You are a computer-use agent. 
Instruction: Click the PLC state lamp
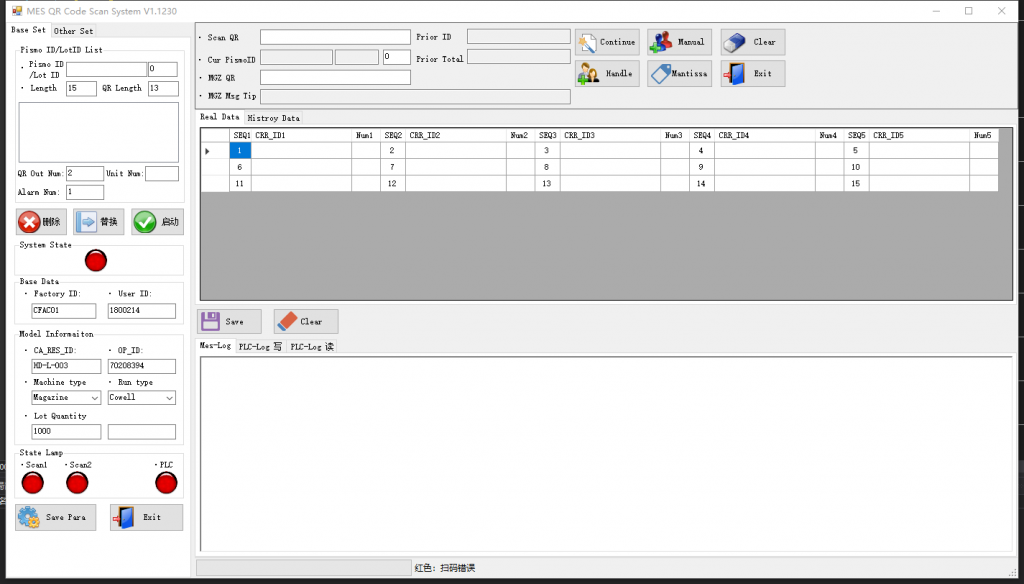pyautogui.click(x=167, y=483)
